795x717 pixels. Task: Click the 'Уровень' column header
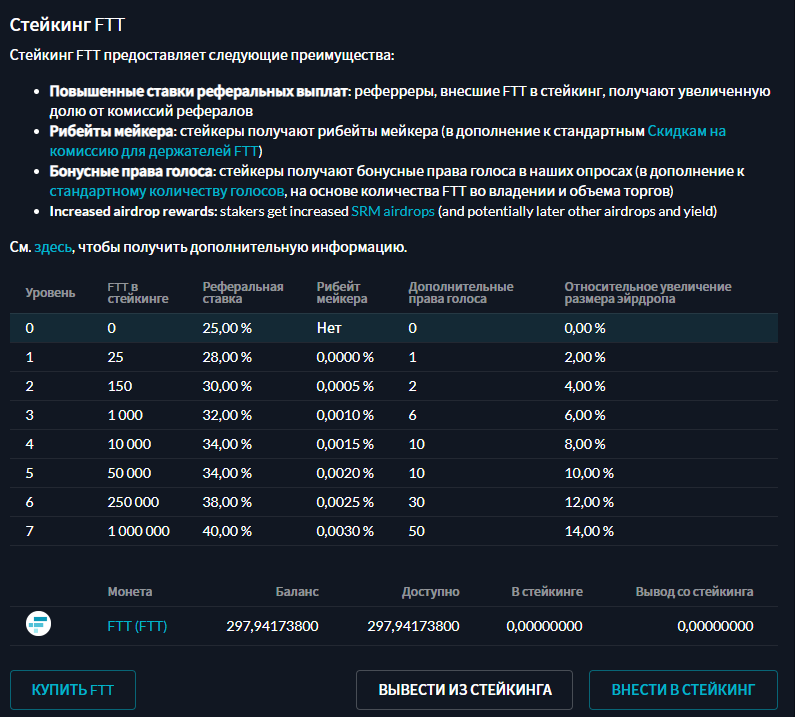[50, 293]
